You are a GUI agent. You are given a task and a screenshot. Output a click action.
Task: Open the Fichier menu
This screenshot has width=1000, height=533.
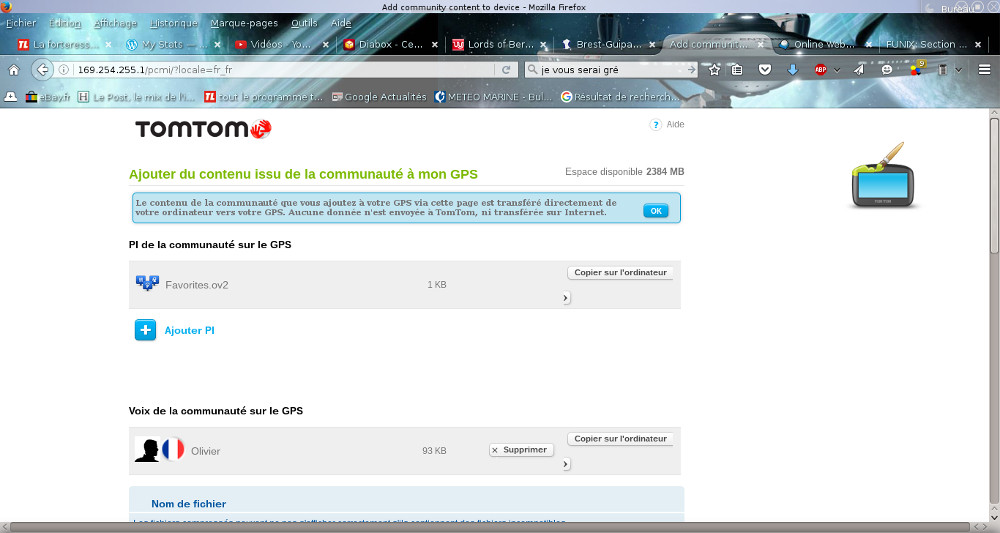click(x=21, y=23)
